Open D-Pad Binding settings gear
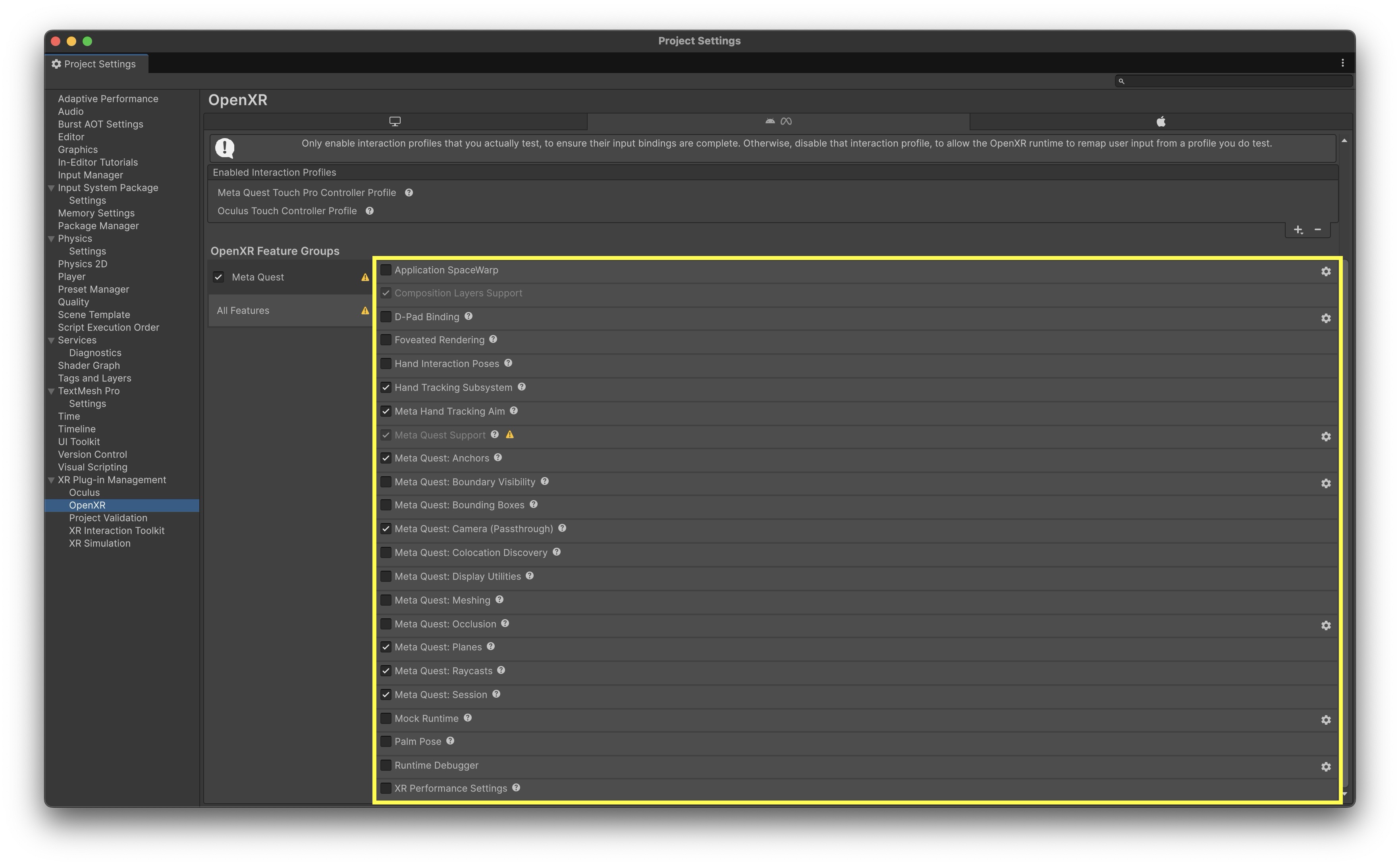 [1325, 318]
